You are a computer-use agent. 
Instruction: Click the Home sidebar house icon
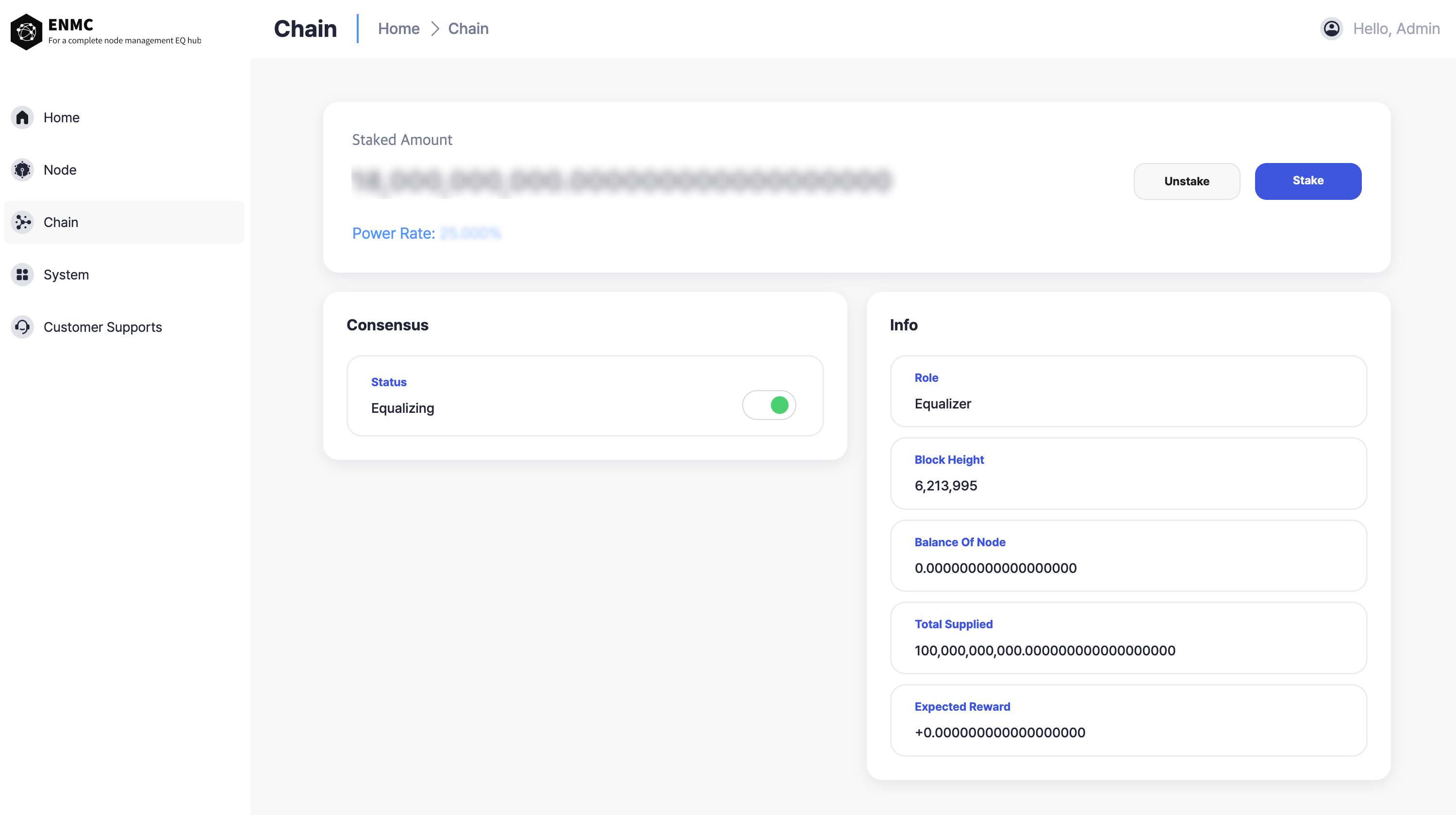[22, 117]
